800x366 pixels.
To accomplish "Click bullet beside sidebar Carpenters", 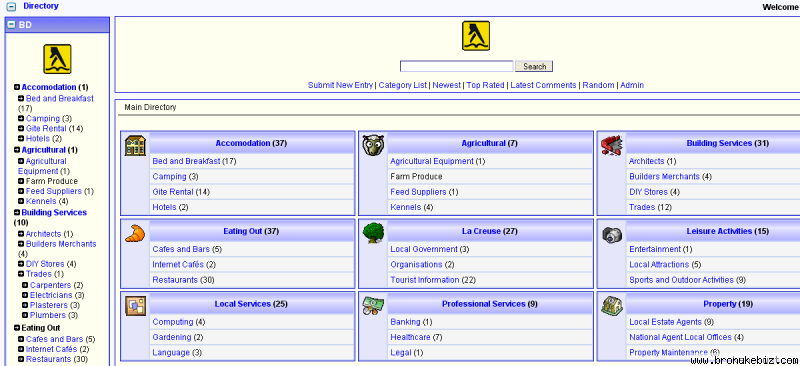I will click(25, 285).
